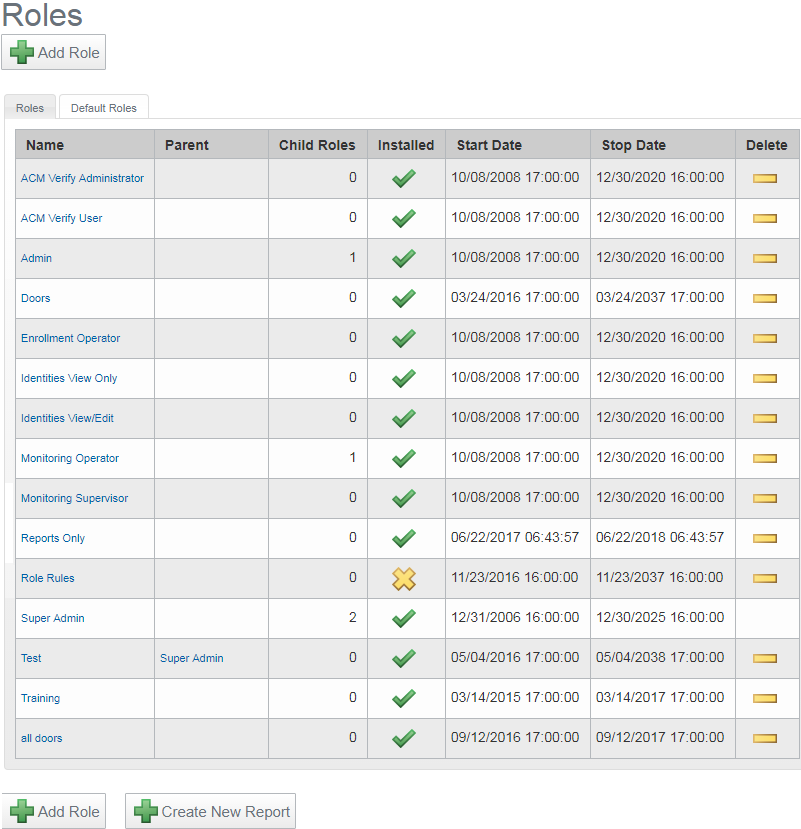Remove the Enrollment Operator role
The width and height of the screenshot is (801, 829).
[x=764, y=338]
